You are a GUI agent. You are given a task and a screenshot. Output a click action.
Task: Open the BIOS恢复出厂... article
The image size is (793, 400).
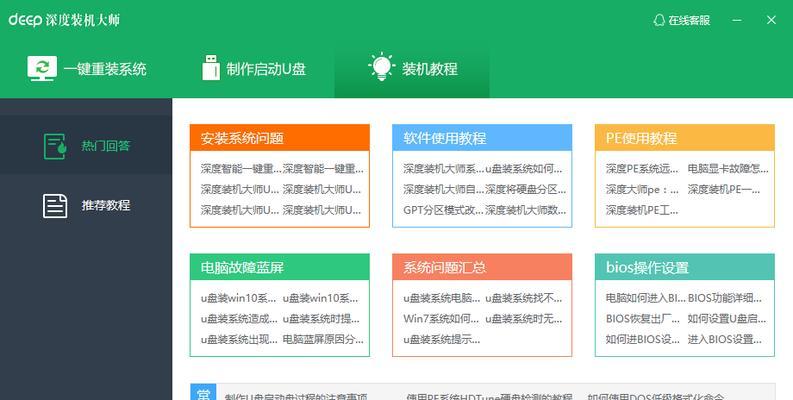(642, 319)
